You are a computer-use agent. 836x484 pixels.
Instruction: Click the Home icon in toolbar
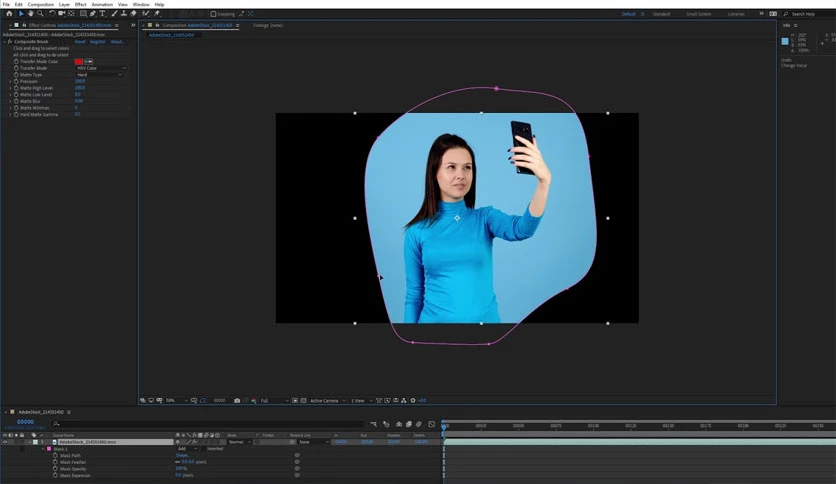pyautogui.click(x=9, y=13)
